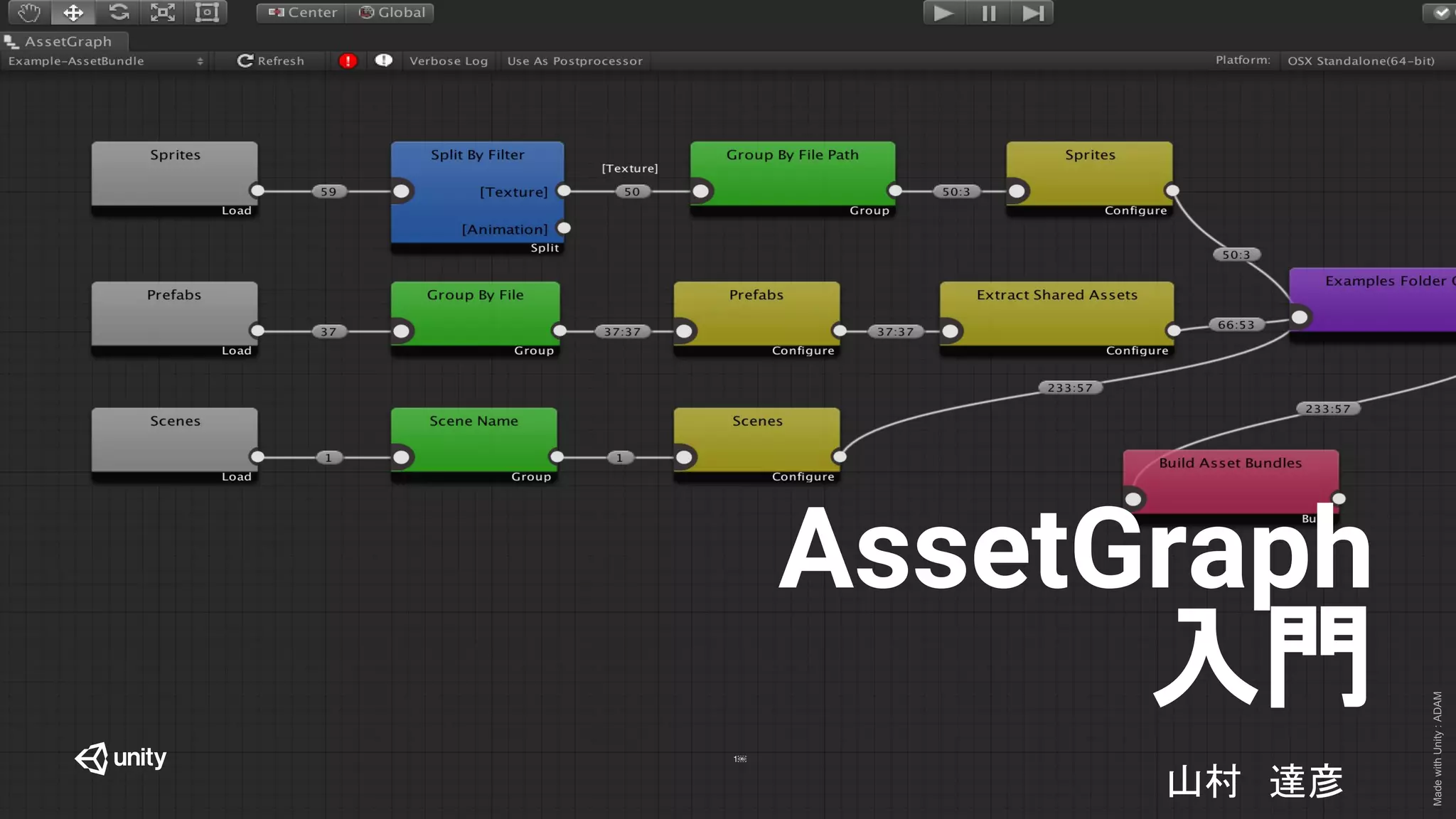This screenshot has width=1456, height=819.
Task: Click the white speech bubble warning icon
Action: pos(383,60)
